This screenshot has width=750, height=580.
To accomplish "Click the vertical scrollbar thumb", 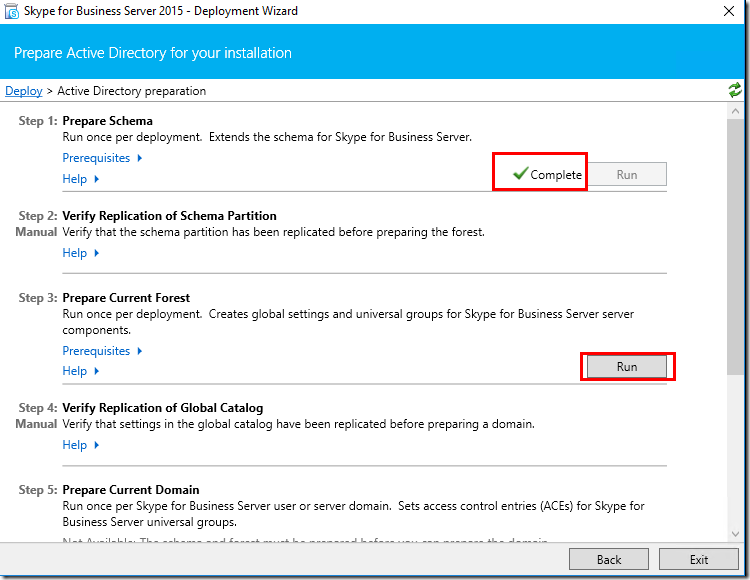I will (735, 247).
